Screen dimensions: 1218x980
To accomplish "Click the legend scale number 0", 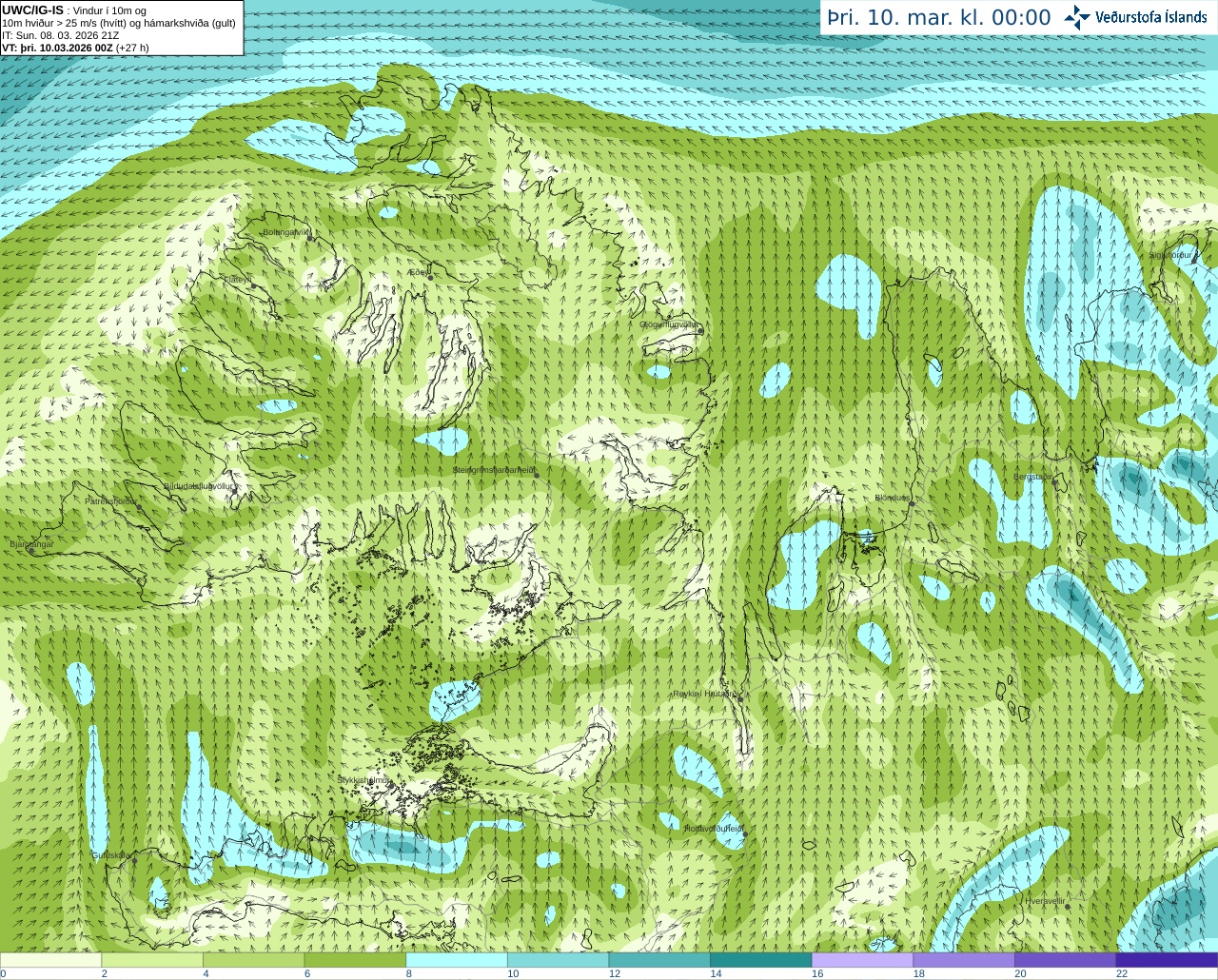I will tap(3, 973).
